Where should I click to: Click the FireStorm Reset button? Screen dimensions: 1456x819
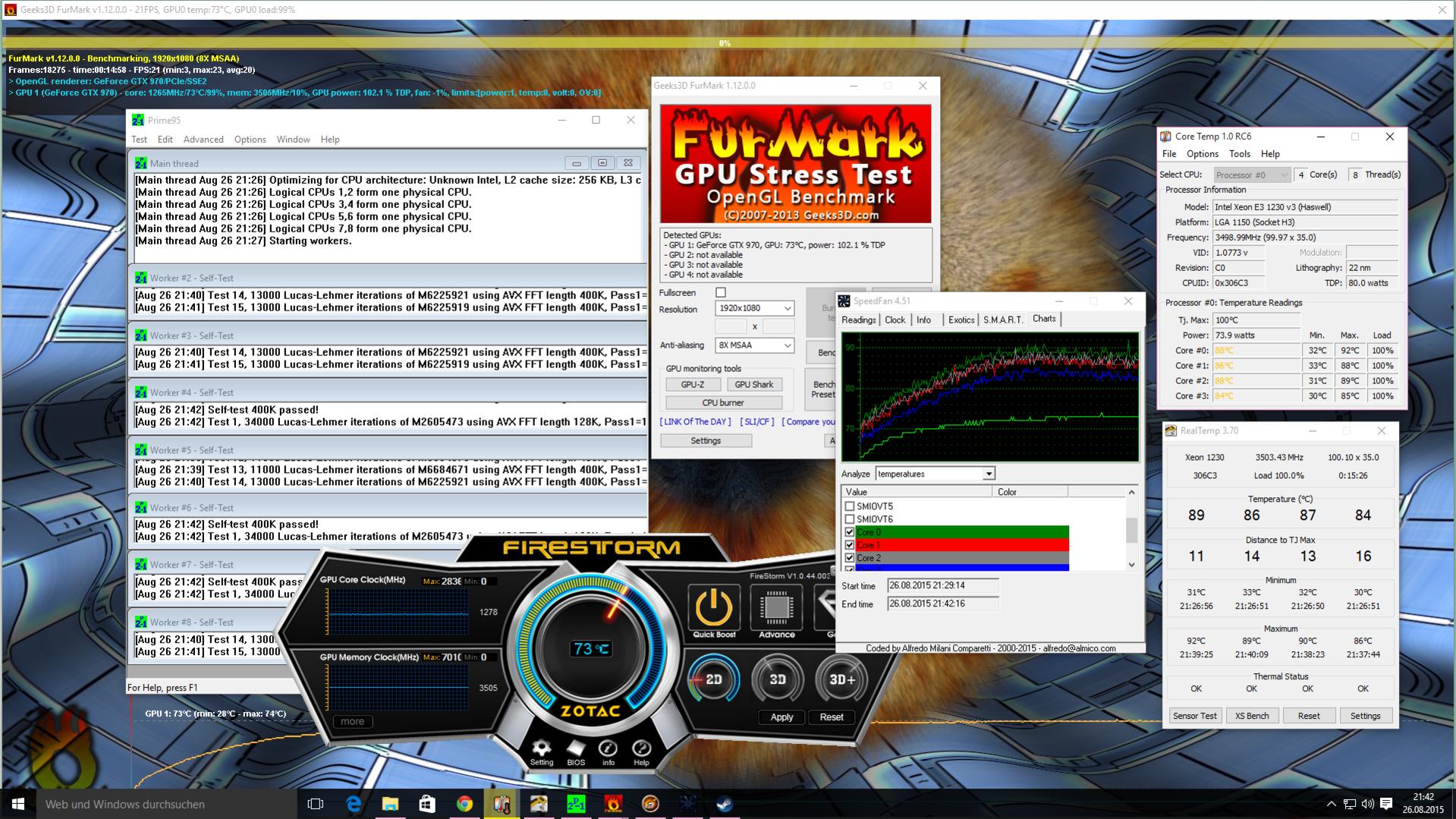coord(832,717)
